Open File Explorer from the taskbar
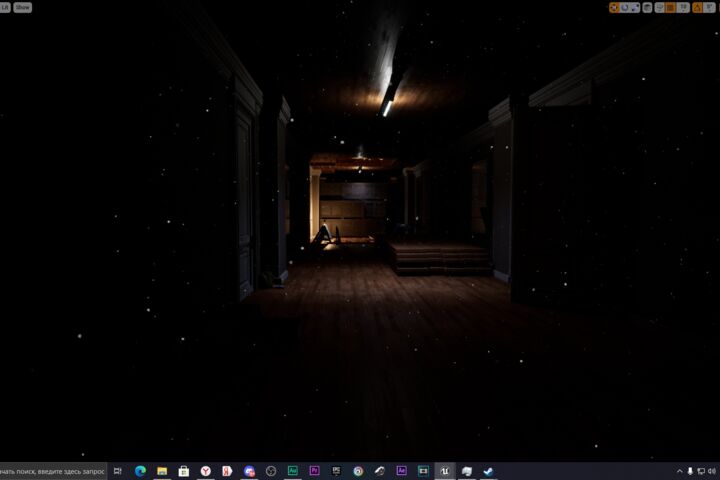Viewport: 720px width, 480px height. coord(162,471)
